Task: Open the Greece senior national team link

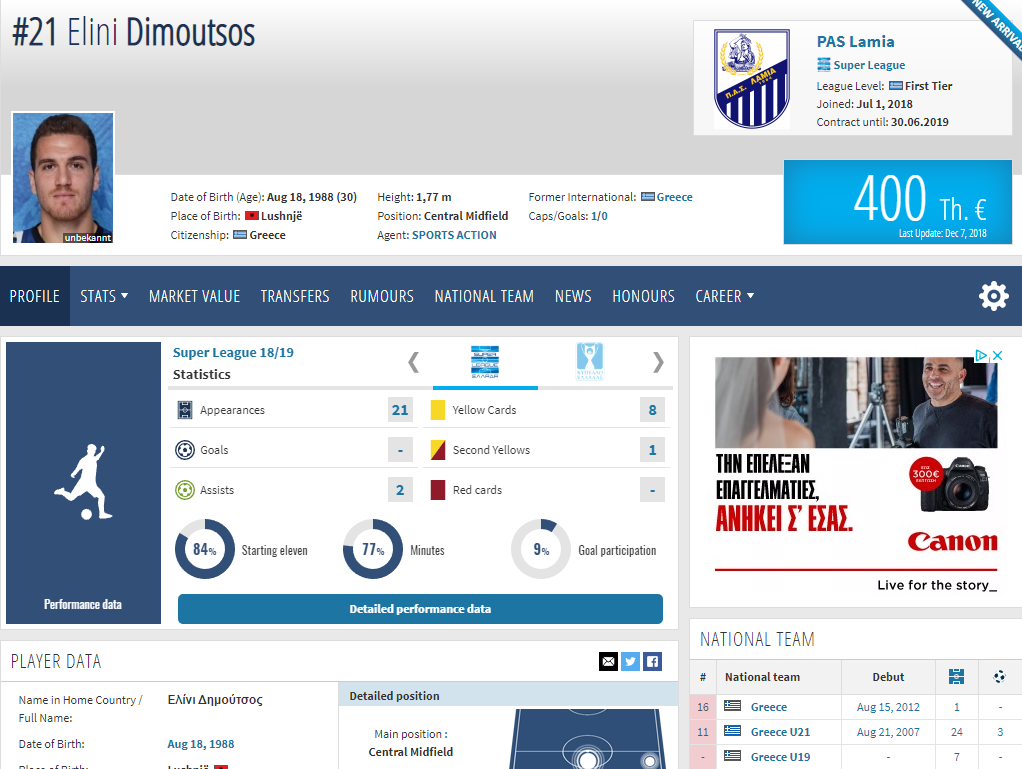Action: 768,707
